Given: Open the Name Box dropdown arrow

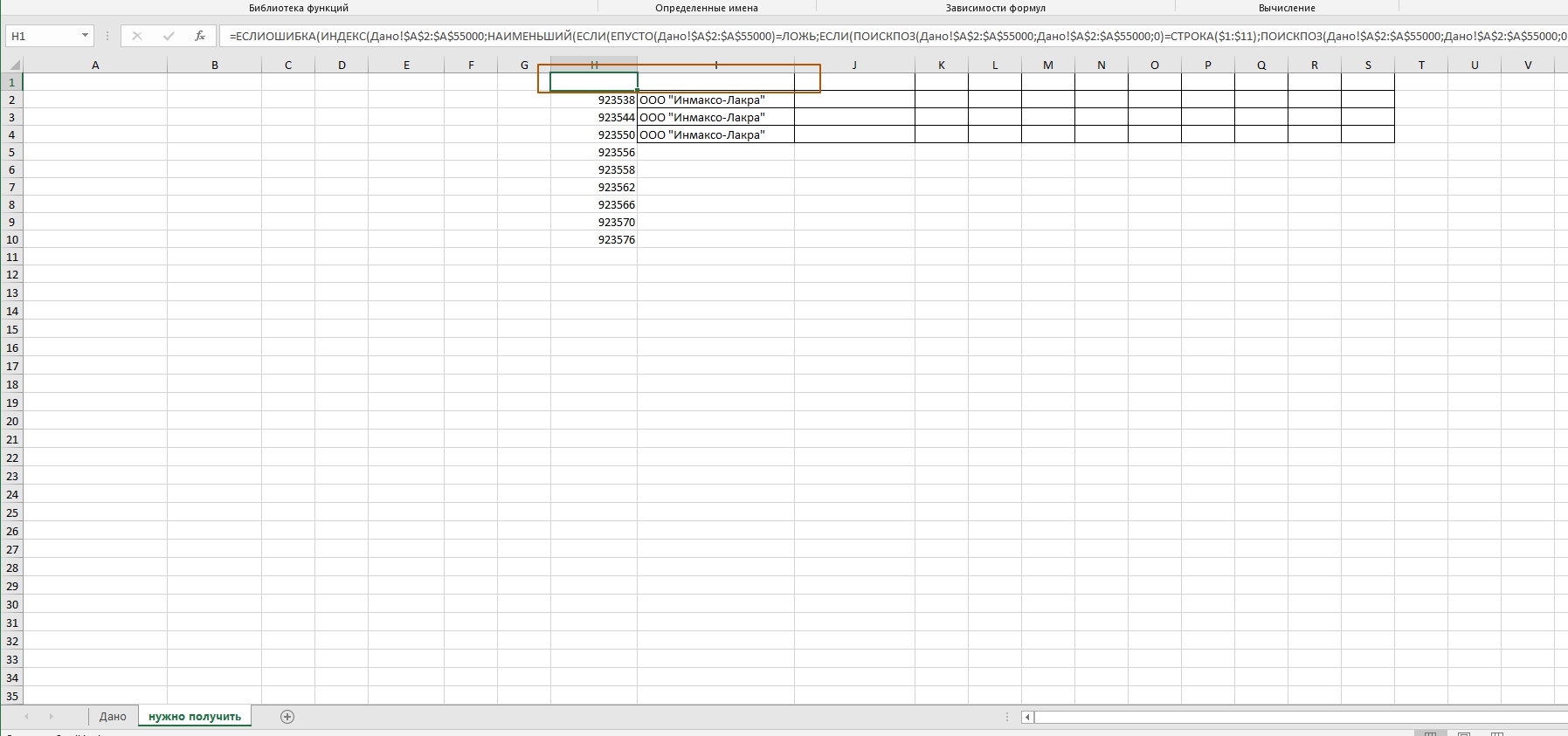Looking at the screenshot, I should 85,36.
